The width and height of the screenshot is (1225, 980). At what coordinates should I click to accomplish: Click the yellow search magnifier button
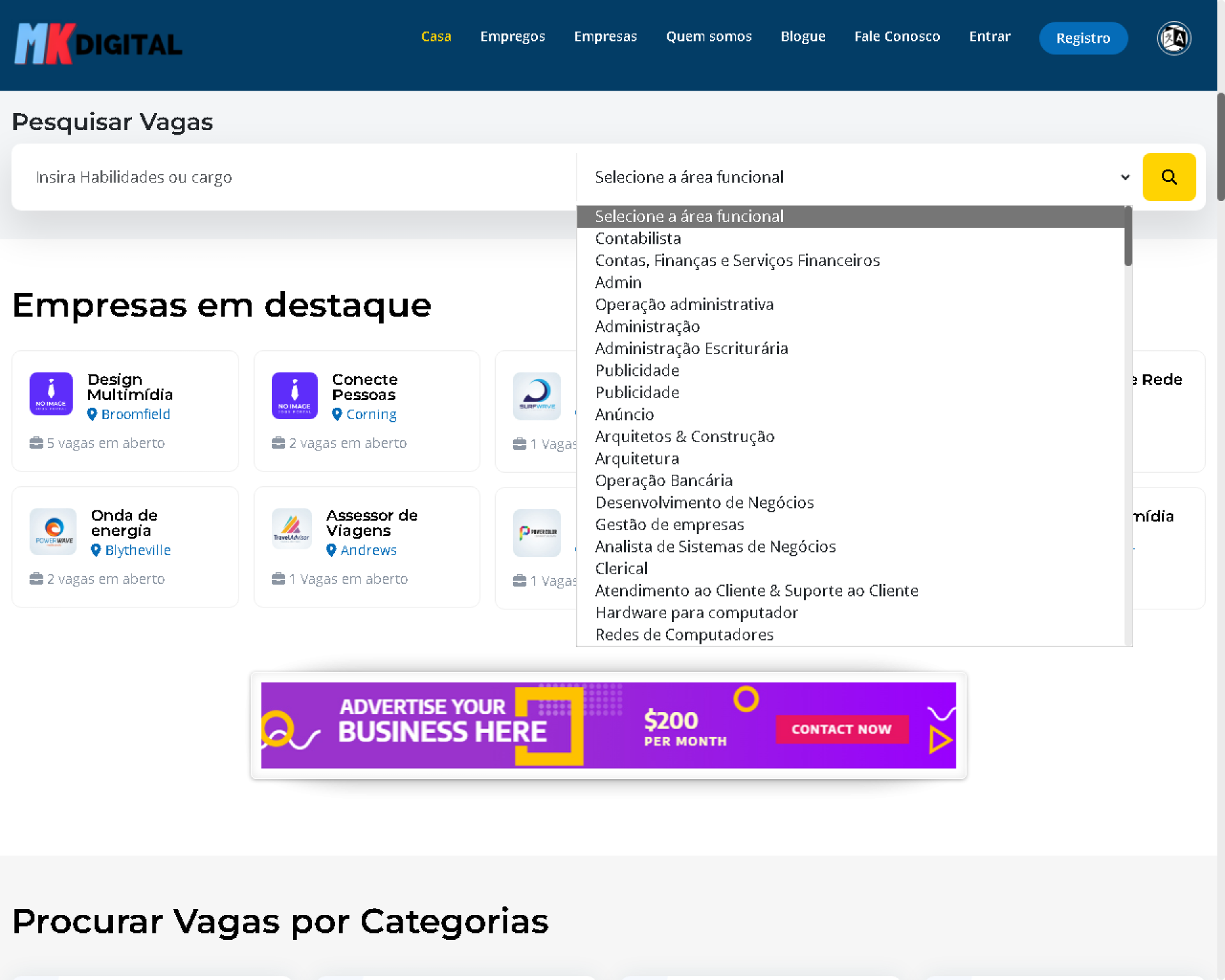[1168, 177]
